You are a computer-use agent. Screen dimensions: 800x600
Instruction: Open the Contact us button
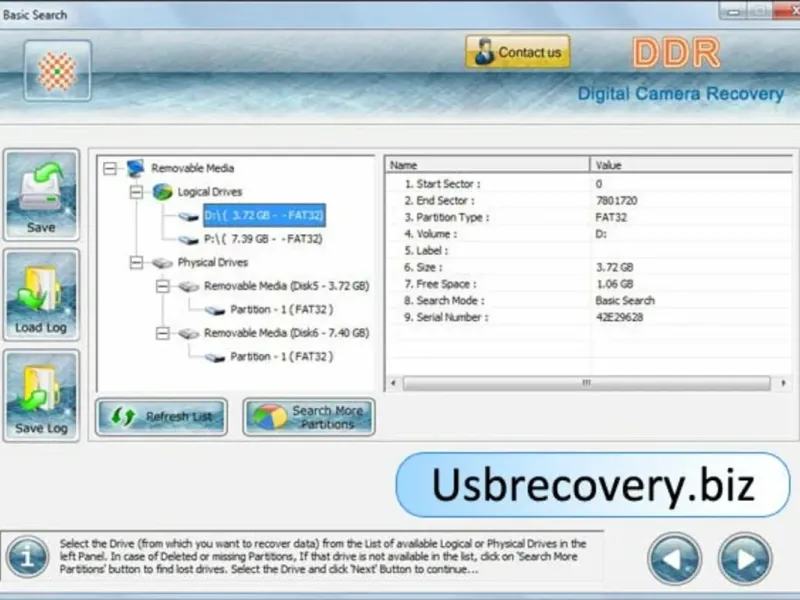point(518,52)
